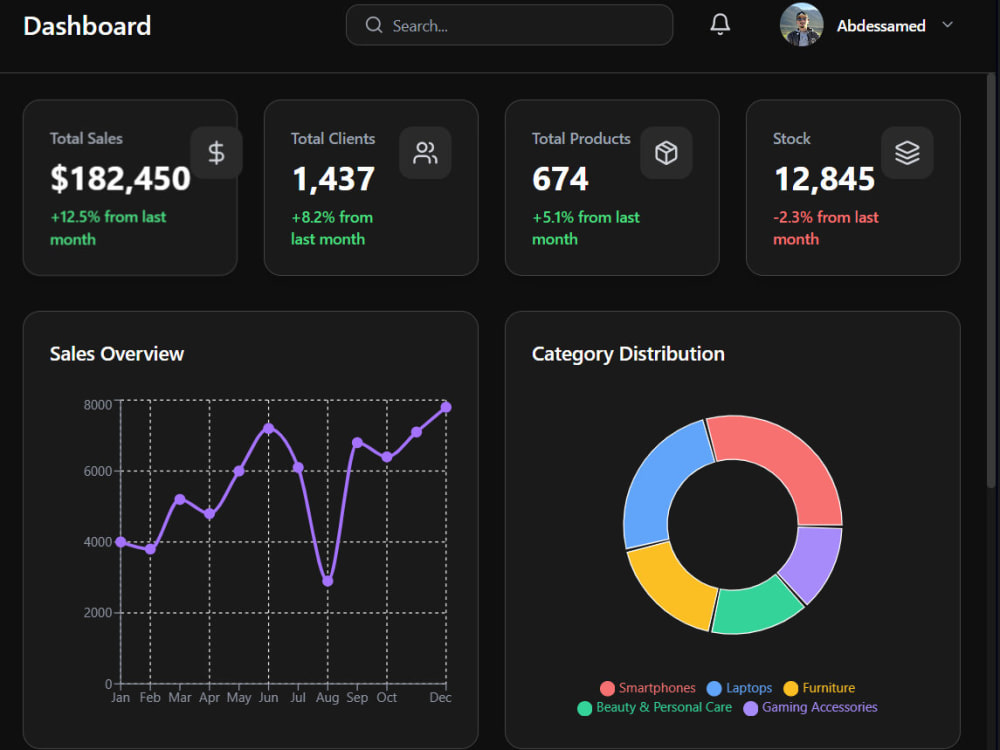
Task: Click the '+12.5% from last month' text
Action: [108, 228]
